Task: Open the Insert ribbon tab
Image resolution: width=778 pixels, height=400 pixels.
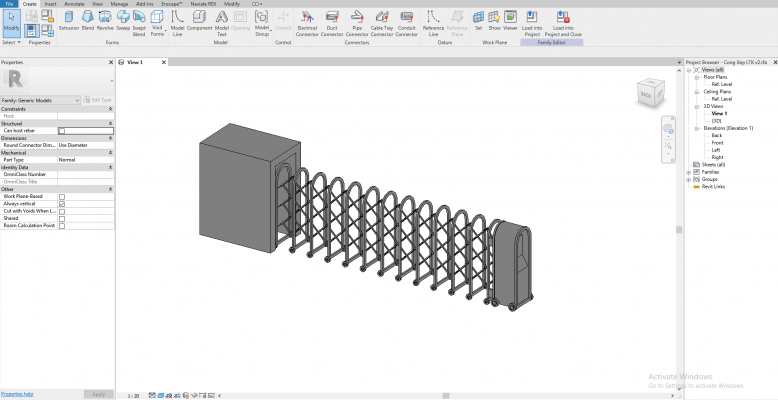Action: click(x=50, y=4)
